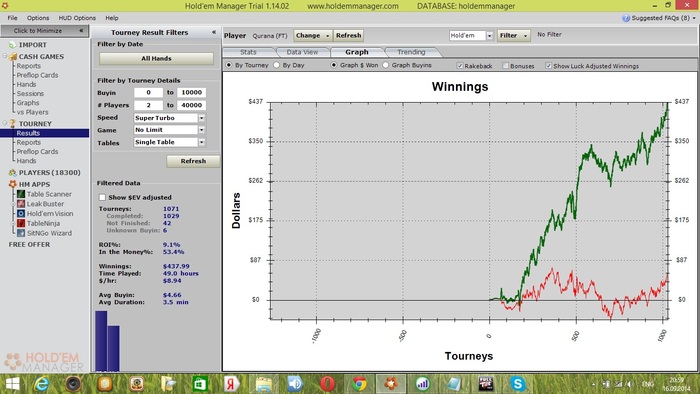Open Yandex from taskbar
700x394 pixels.
click(x=232, y=384)
